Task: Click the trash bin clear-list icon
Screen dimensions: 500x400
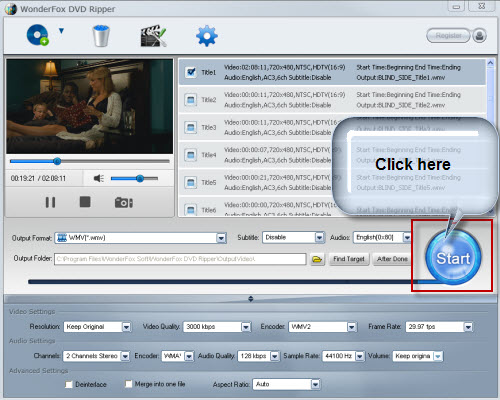Action: point(101,36)
